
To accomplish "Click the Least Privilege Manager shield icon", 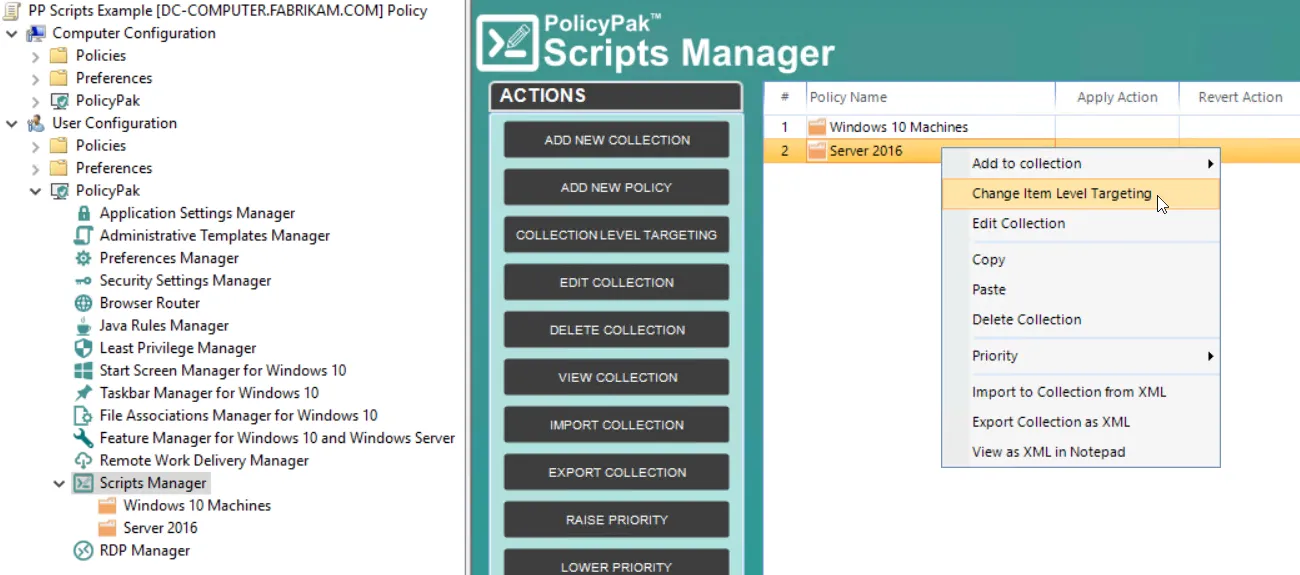I will pyautogui.click(x=84, y=348).
